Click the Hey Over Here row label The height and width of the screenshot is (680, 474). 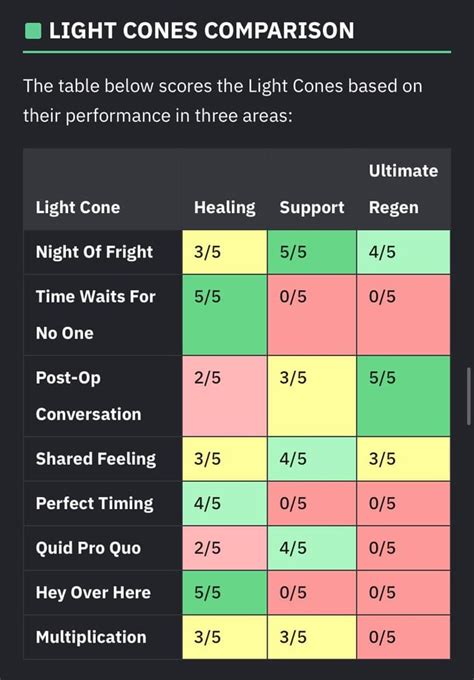pos(93,592)
